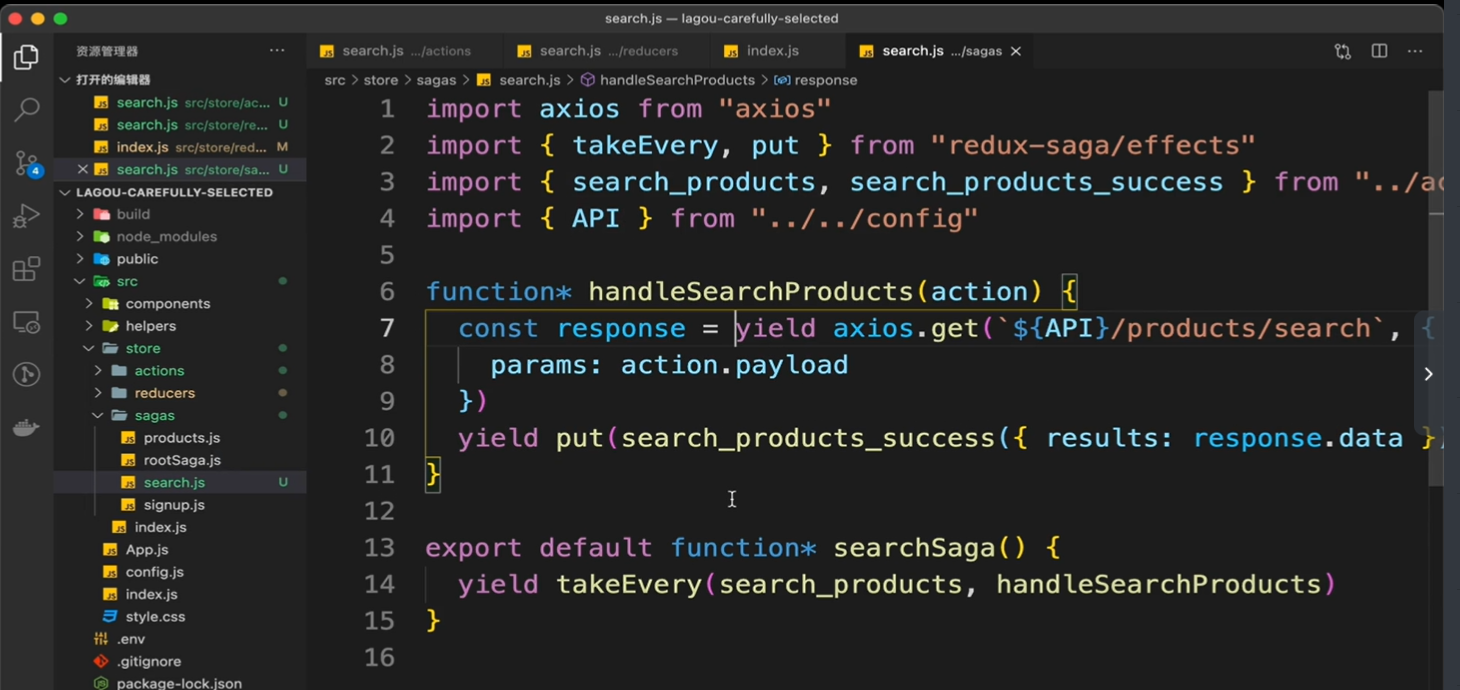Click the action.payload text on line 8
This screenshot has width=1460, height=690.
pos(734,365)
